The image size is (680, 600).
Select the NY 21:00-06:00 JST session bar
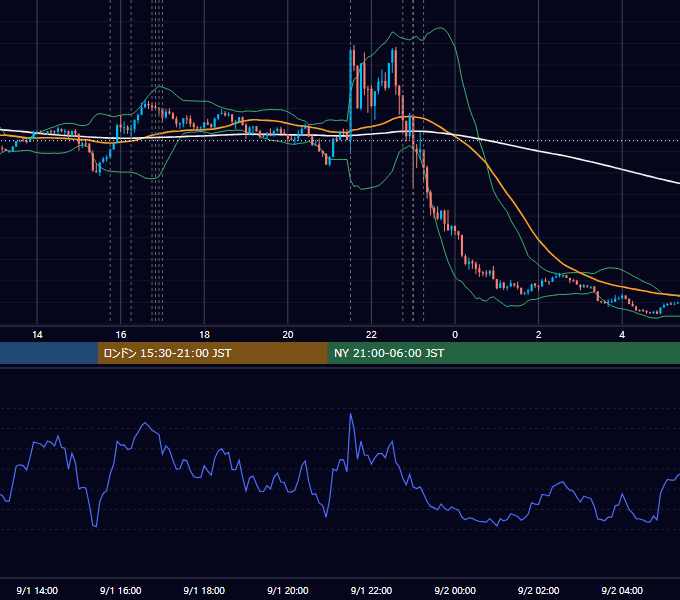[503, 353]
